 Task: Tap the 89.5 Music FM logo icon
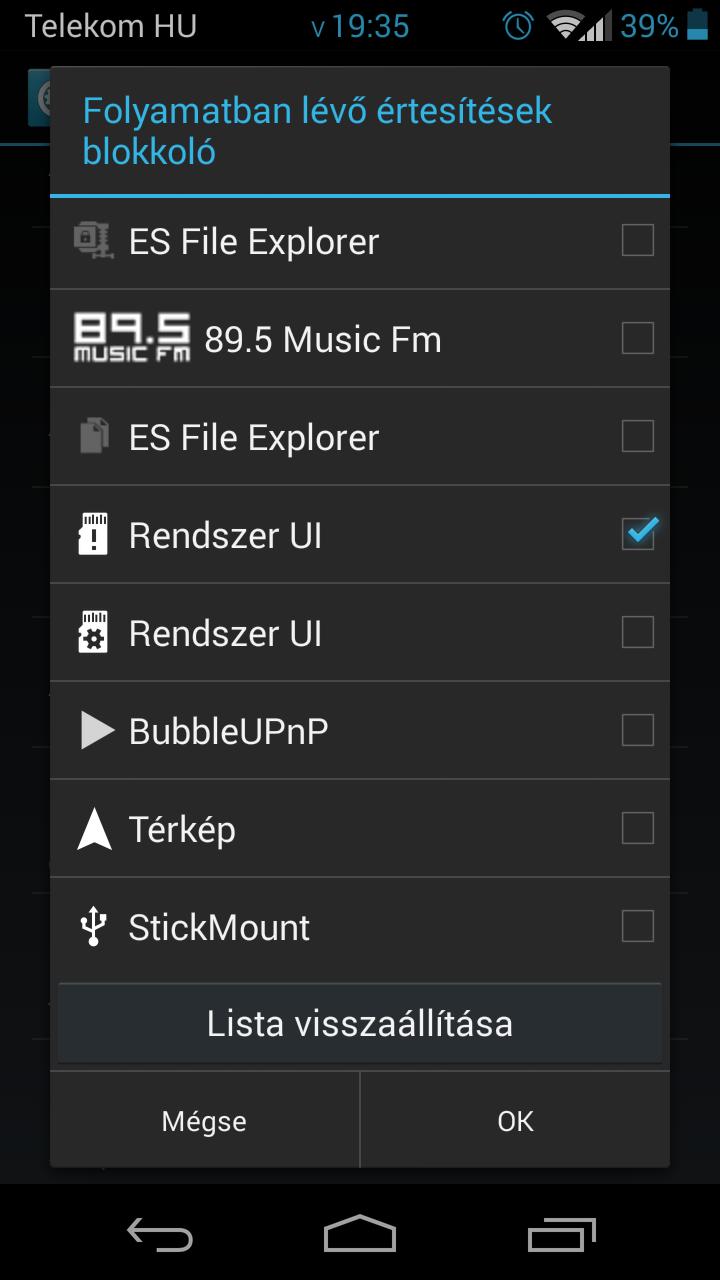132,338
